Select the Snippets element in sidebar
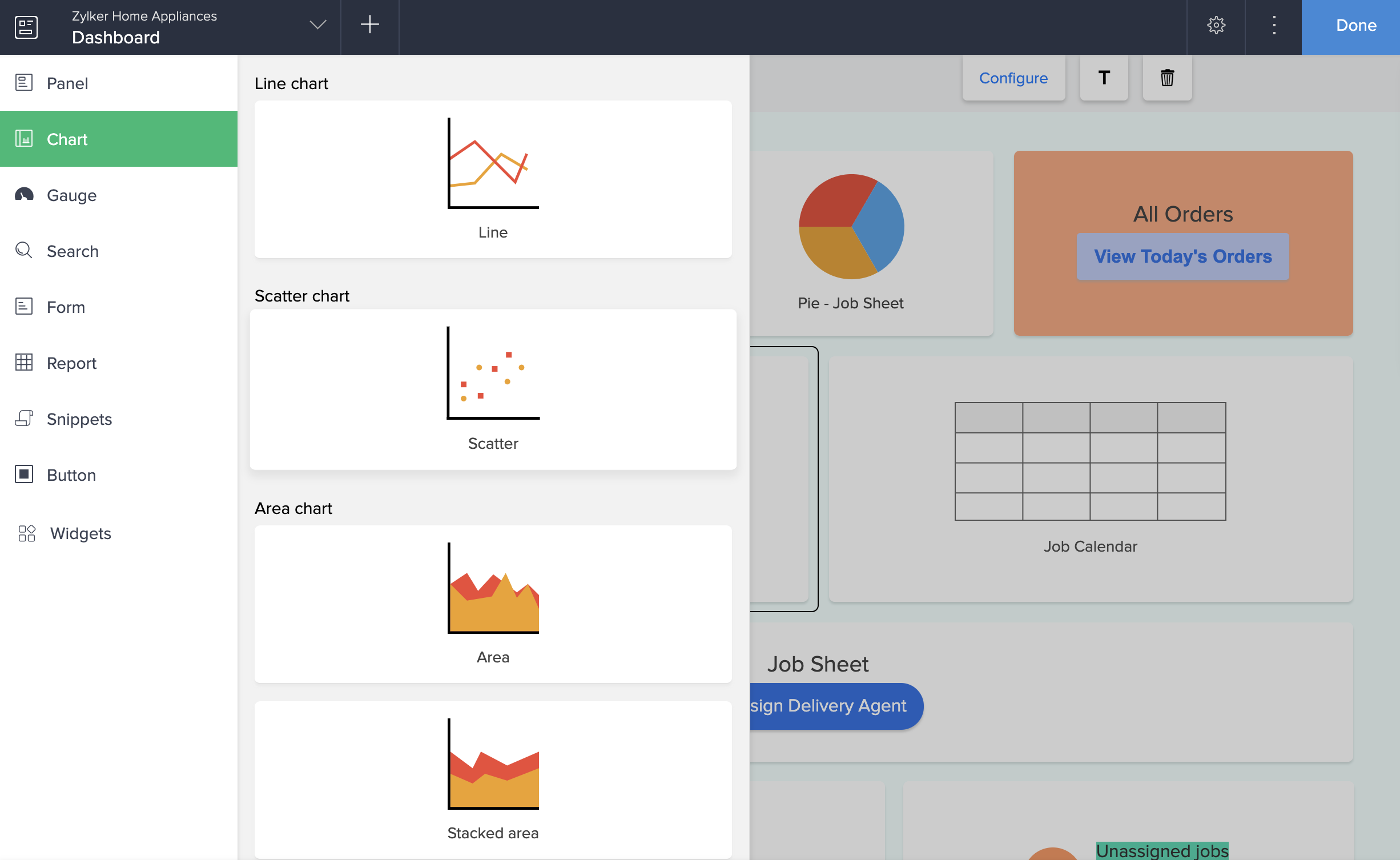 pyautogui.click(x=79, y=419)
